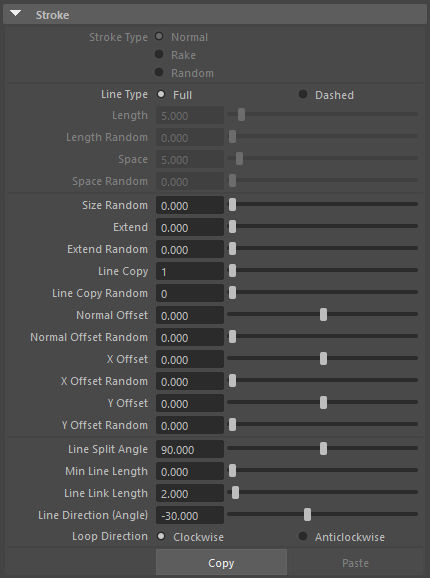Image resolution: width=430 pixels, height=578 pixels.
Task: Click the Line Direction (Angle) slider handle
Action: point(307,514)
